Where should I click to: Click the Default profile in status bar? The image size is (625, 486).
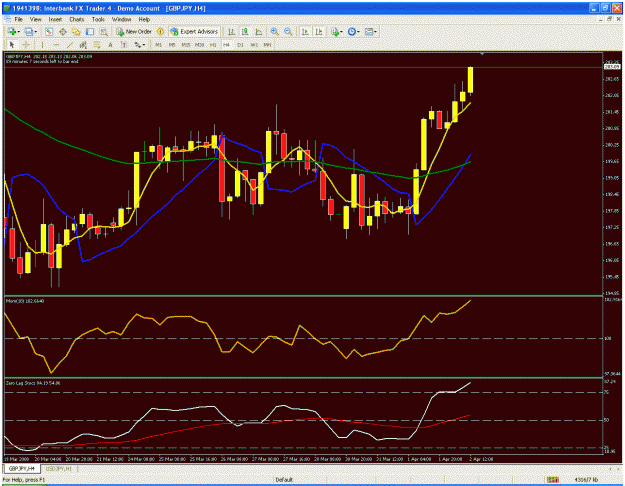coord(284,480)
